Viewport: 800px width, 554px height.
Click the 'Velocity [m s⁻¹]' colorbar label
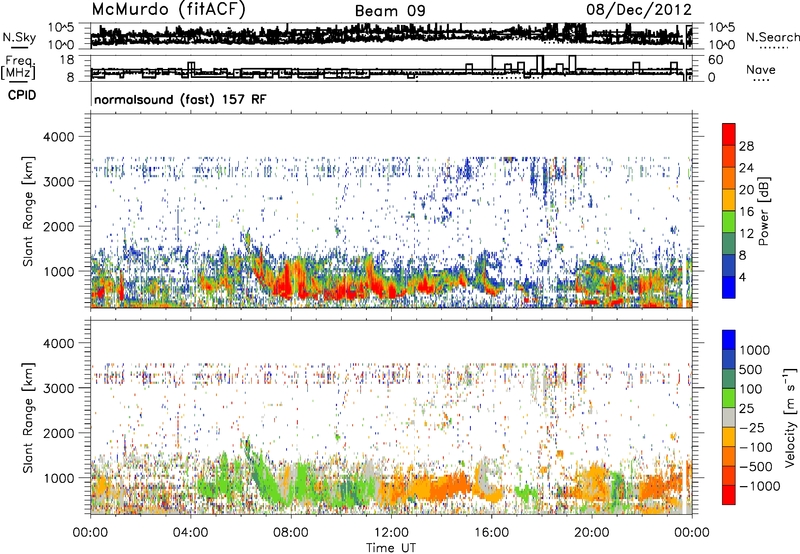(790, 417)
